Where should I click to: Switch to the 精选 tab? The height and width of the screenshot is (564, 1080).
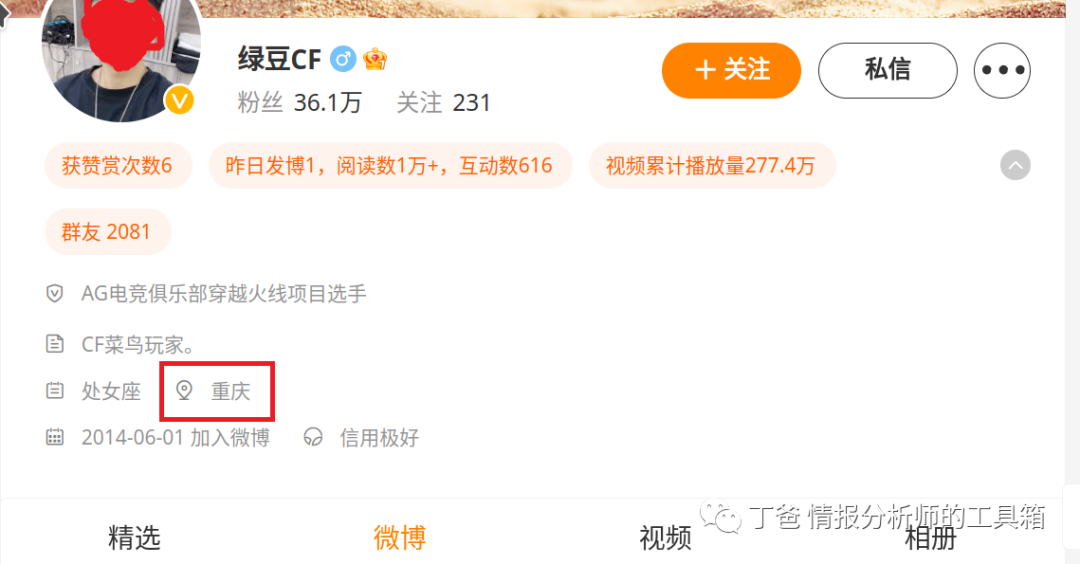134,537
